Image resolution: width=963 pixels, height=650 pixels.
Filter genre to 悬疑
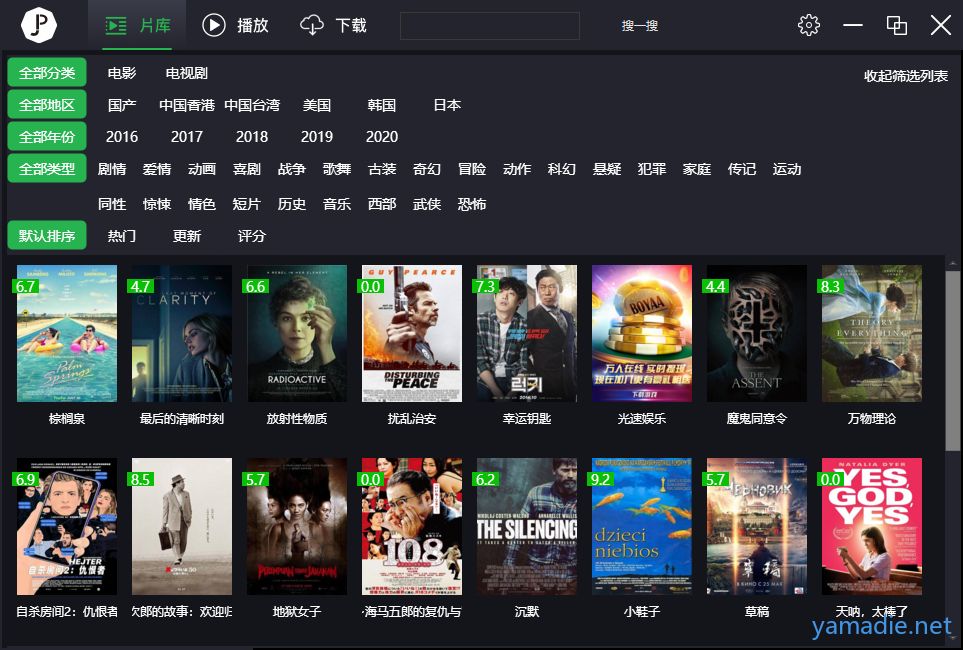(606, 169)
